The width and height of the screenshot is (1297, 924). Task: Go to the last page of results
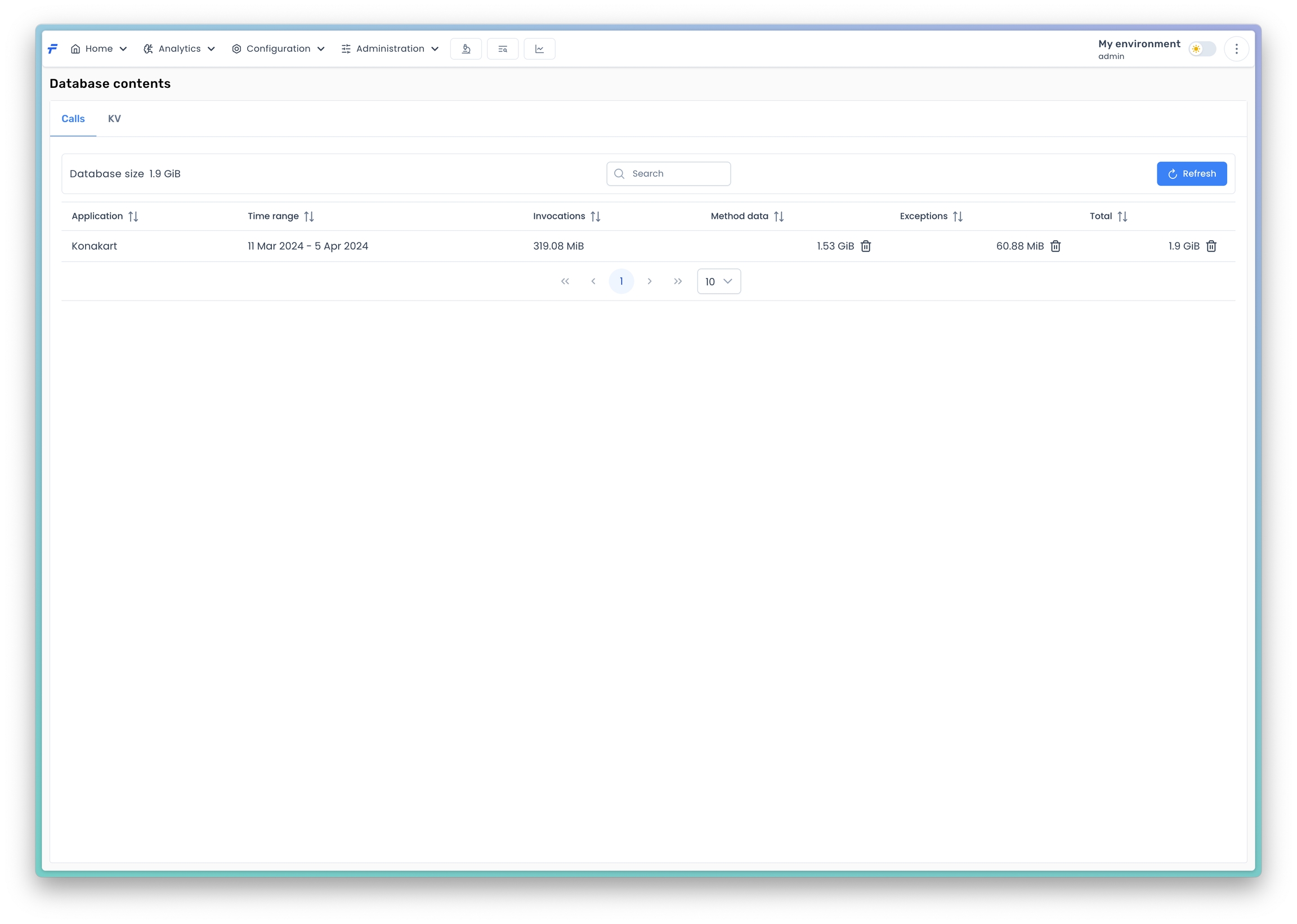click(677, 281)
